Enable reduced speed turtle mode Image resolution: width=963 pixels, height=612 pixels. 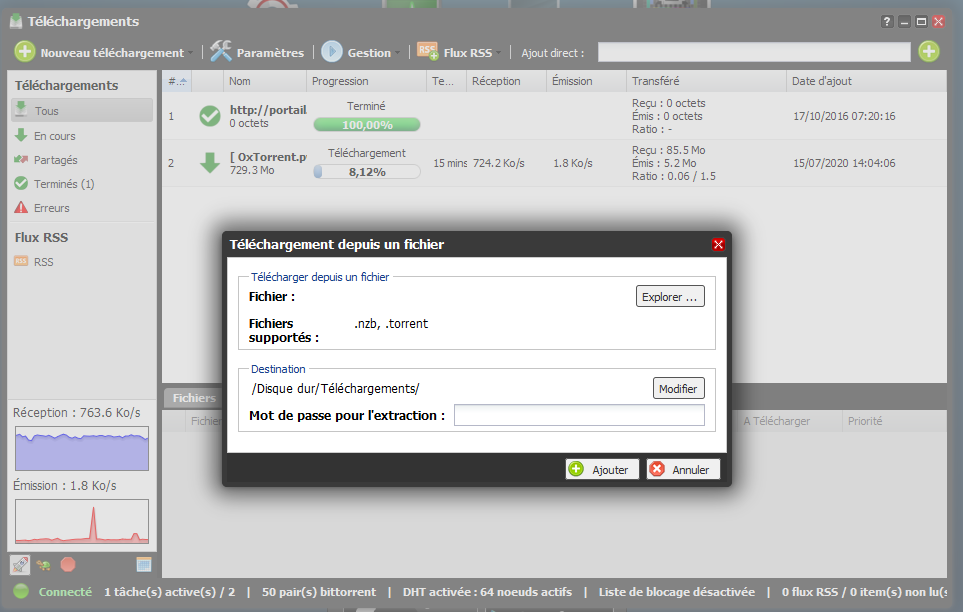pos(44,565)
